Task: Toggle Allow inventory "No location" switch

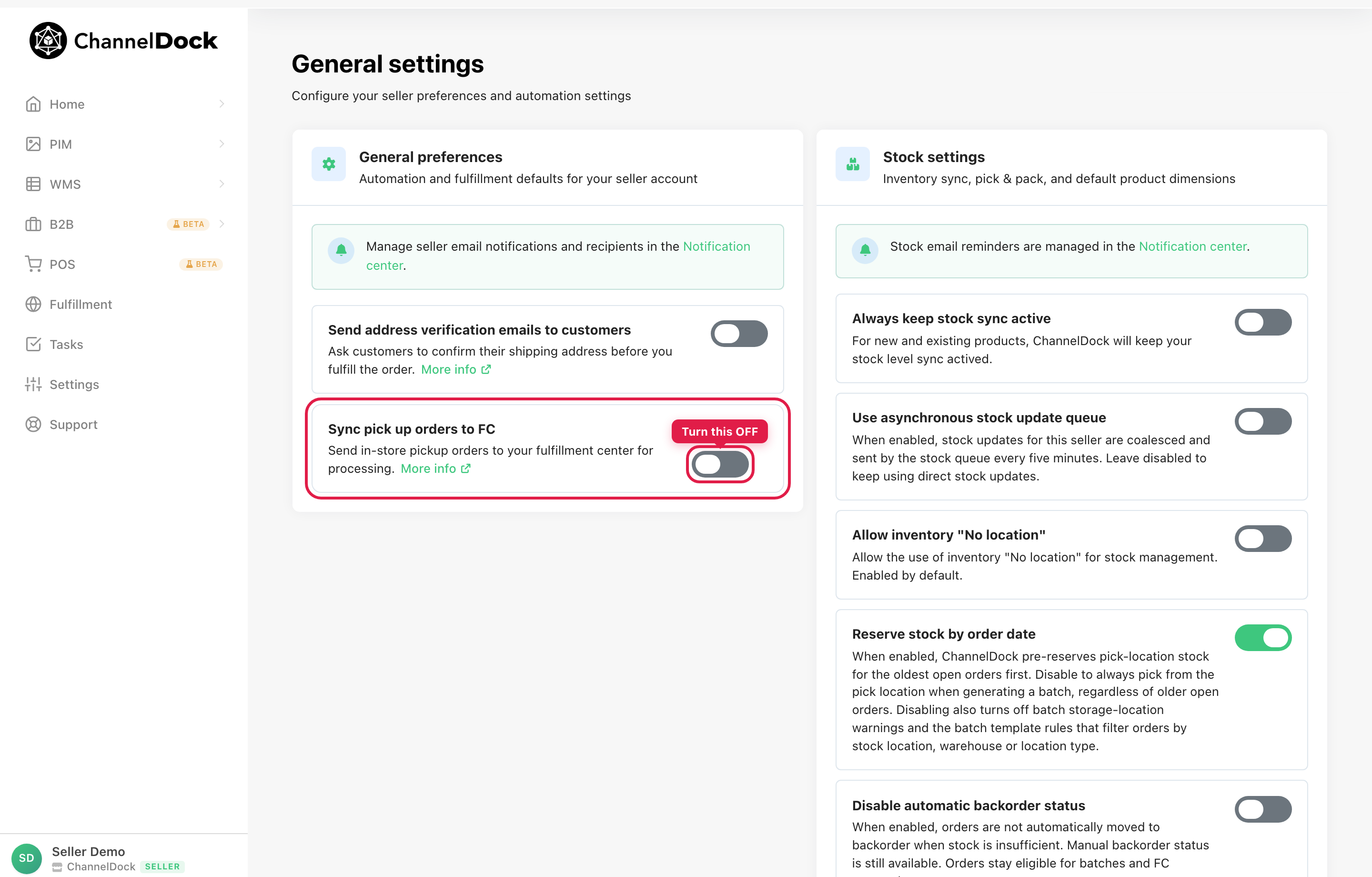Action: click(1262, 538)
